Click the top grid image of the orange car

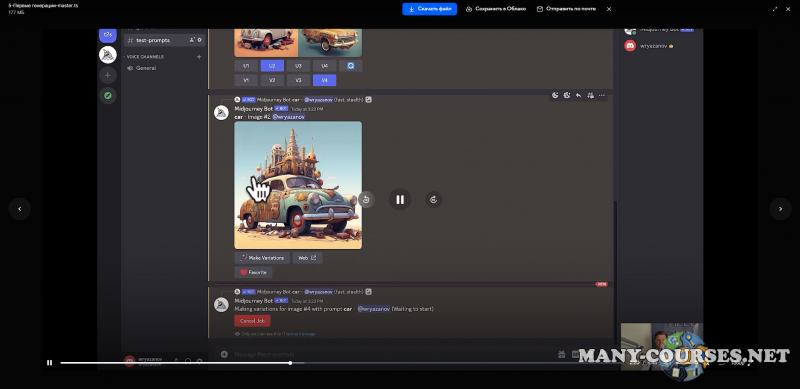[x=330, y=43]
